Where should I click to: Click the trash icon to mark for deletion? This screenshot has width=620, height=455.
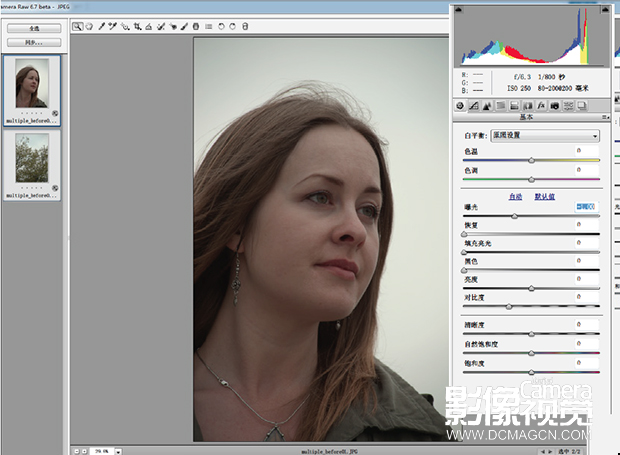point(245,26)
